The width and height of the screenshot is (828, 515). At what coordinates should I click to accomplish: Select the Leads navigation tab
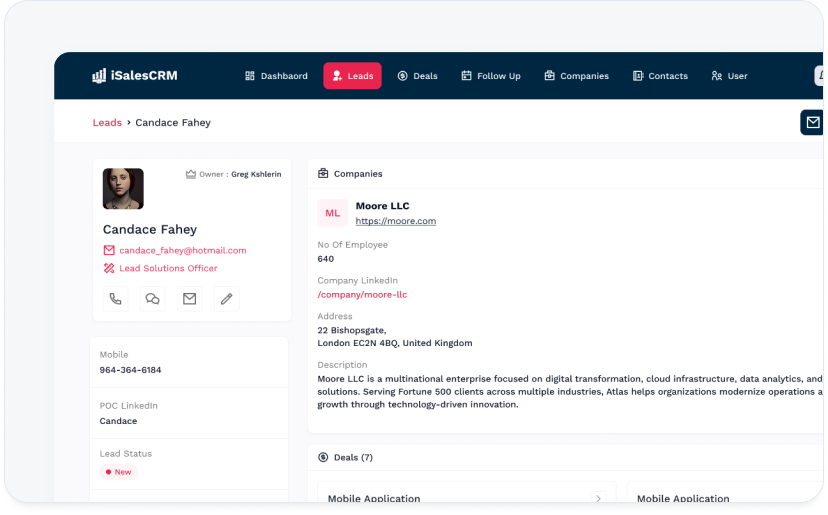[352, 76]
